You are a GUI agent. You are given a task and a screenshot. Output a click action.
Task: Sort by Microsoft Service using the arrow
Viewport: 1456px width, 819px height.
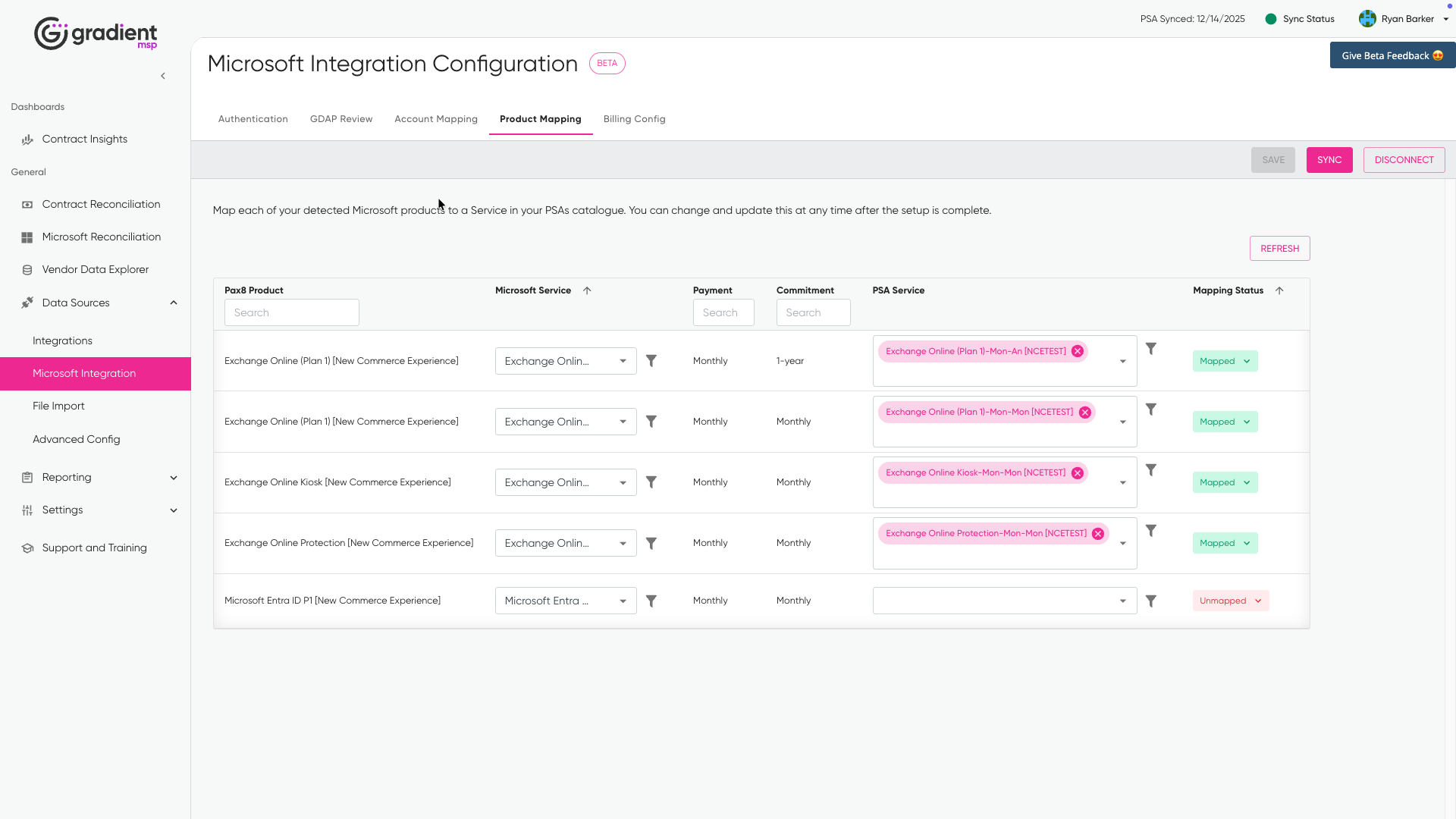[587, 290]
